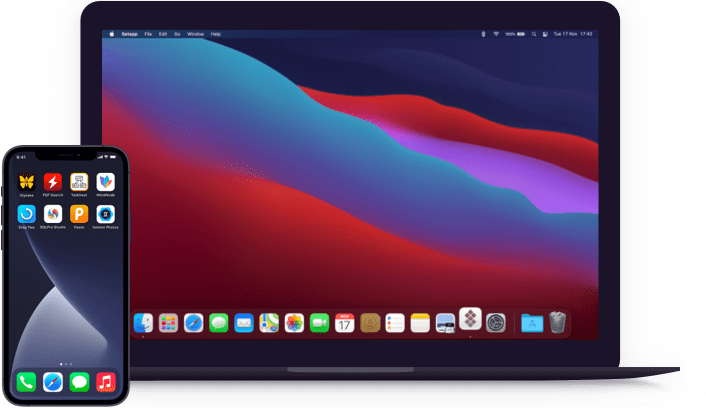Viewport: 706px width, 408px height.
Task: Launch FaceTime from the Mac dock
Action: (320, 323)
